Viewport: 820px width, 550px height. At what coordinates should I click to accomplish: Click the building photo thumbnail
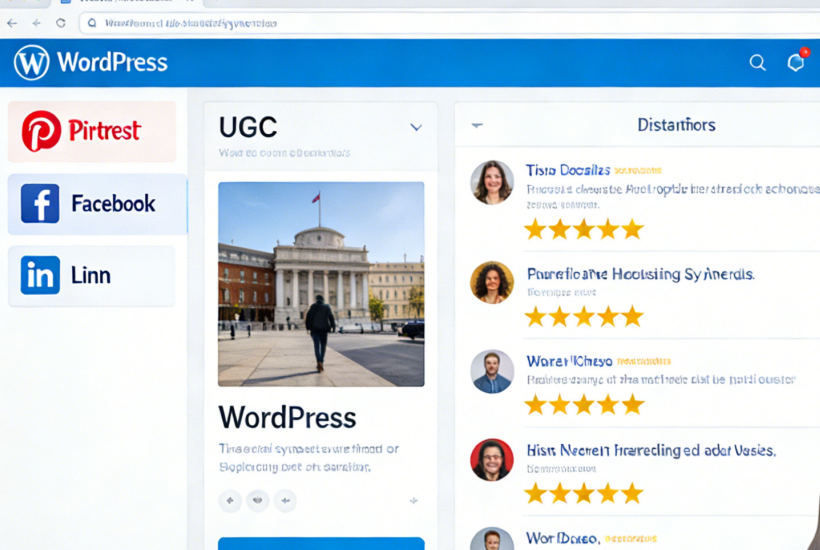point(321,284)
